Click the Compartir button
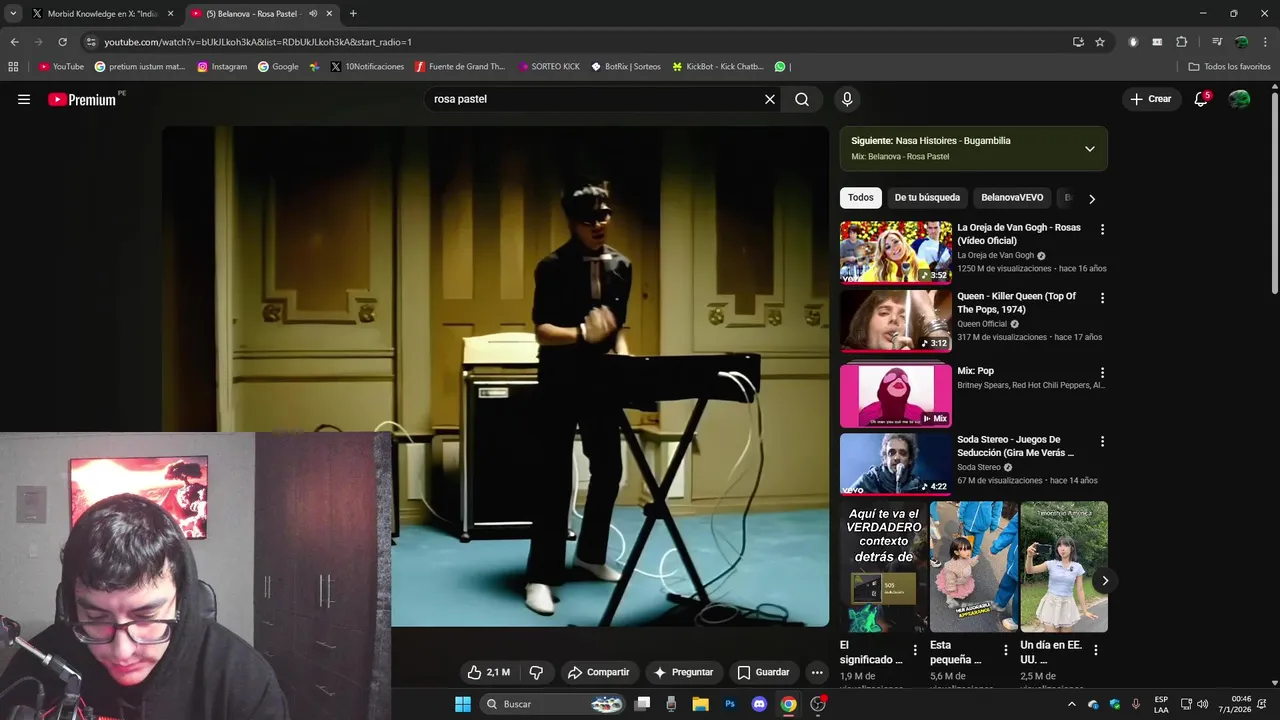 click(x=598, y=672)
